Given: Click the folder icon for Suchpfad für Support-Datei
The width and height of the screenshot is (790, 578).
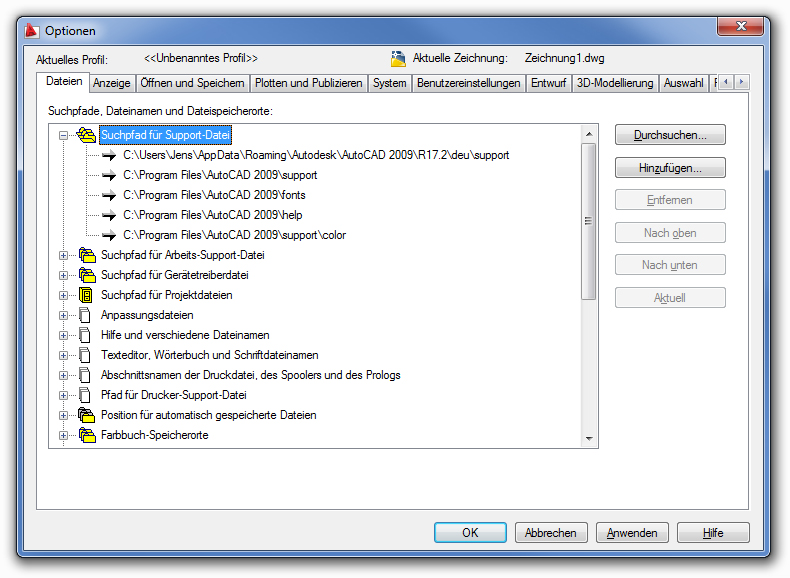Looking at the screenshot, I should [86, 135].
